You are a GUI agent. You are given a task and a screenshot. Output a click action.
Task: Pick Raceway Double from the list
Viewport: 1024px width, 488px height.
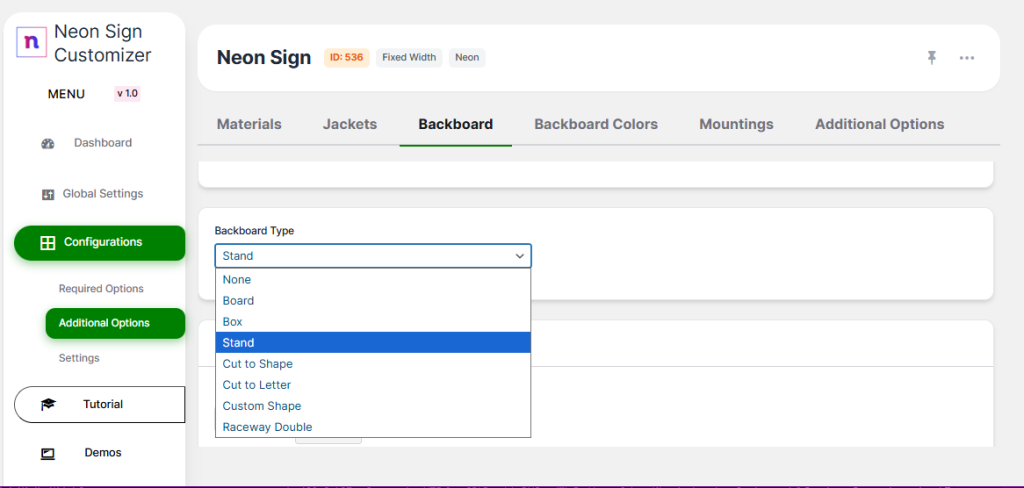[267, 427]
